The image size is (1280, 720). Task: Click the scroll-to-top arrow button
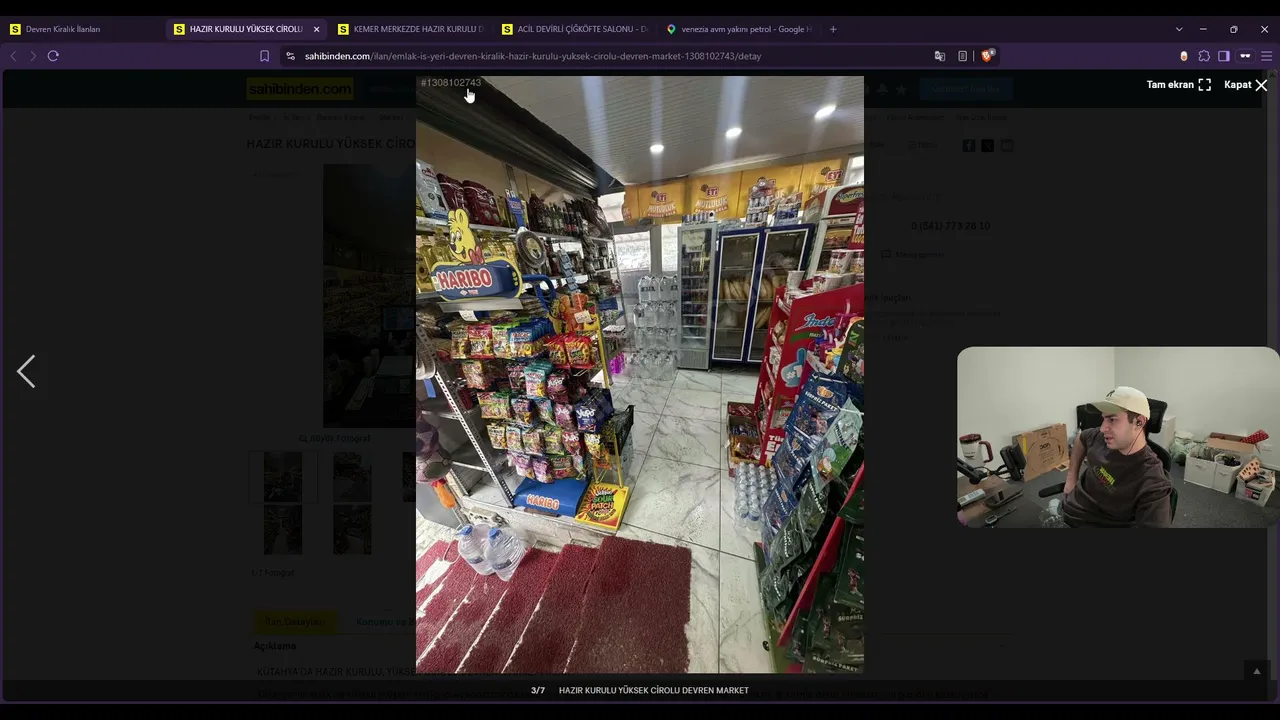coord(1257,671)
